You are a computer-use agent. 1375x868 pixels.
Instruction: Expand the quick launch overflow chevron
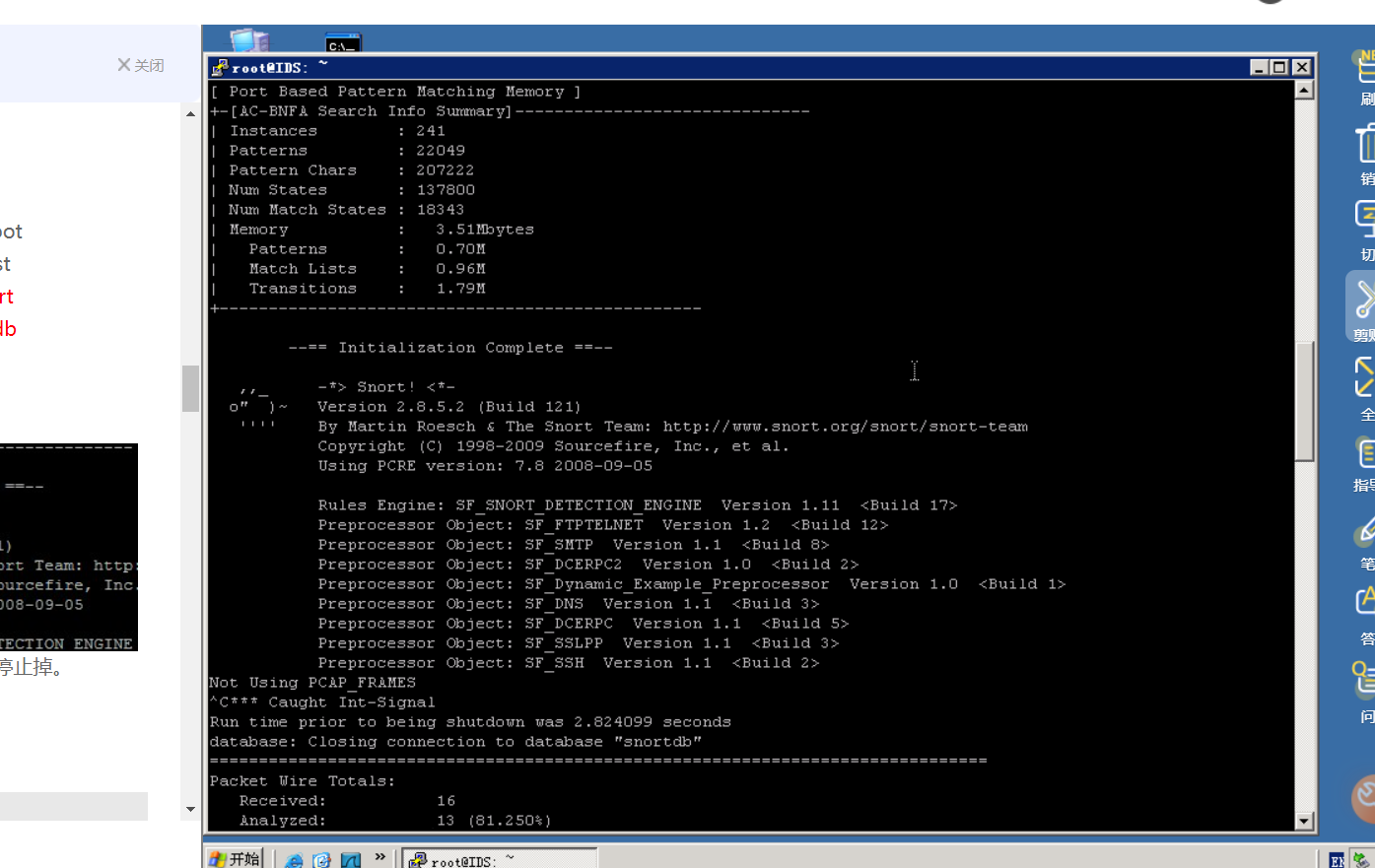(x=379, y=857)
